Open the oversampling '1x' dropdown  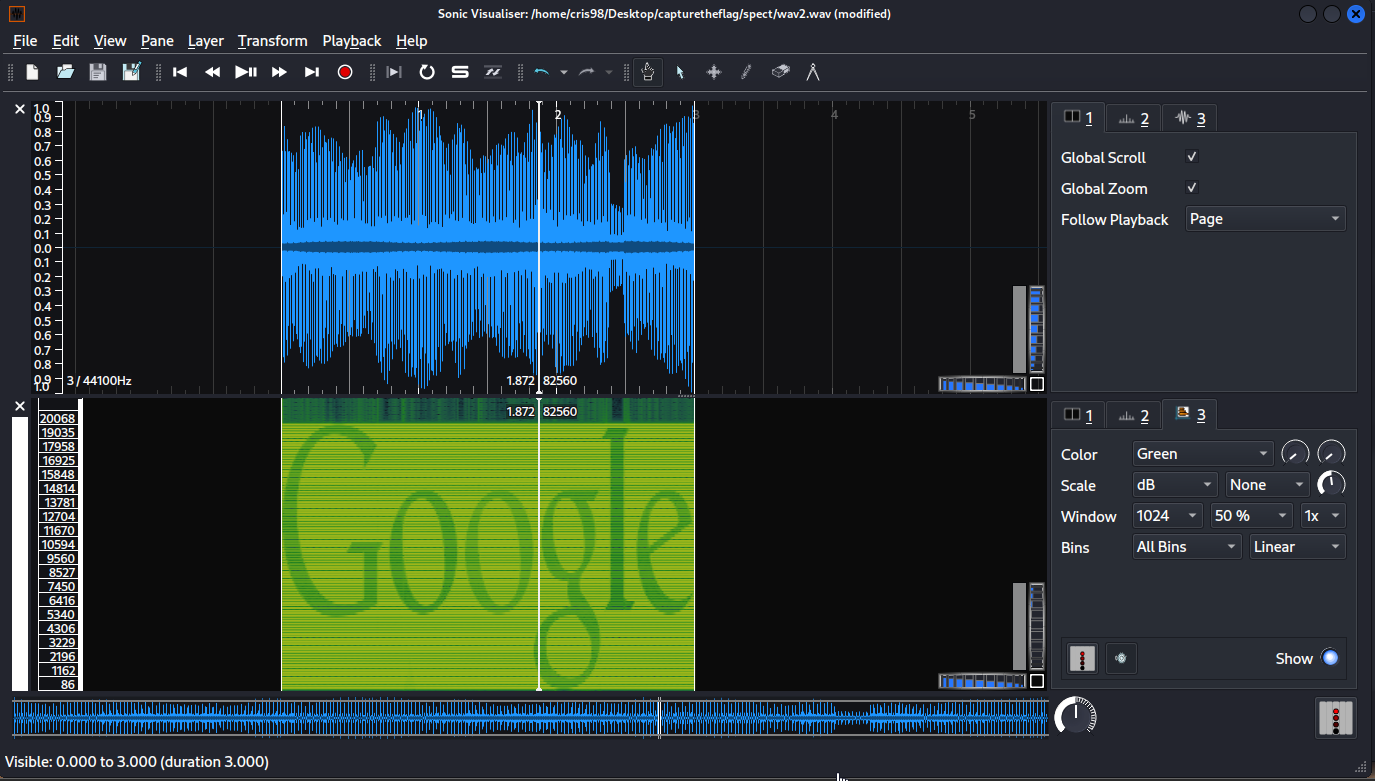(1323, 516)
